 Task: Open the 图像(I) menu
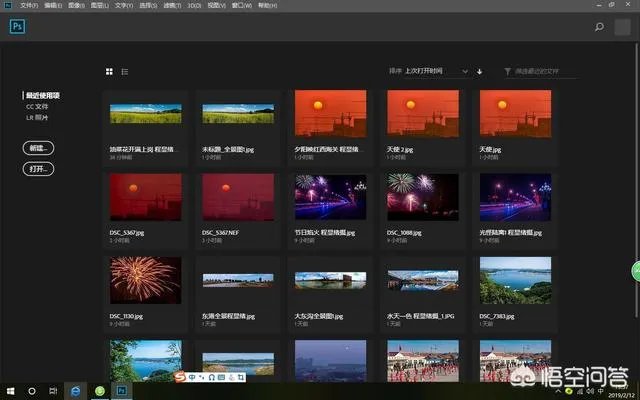76,5
